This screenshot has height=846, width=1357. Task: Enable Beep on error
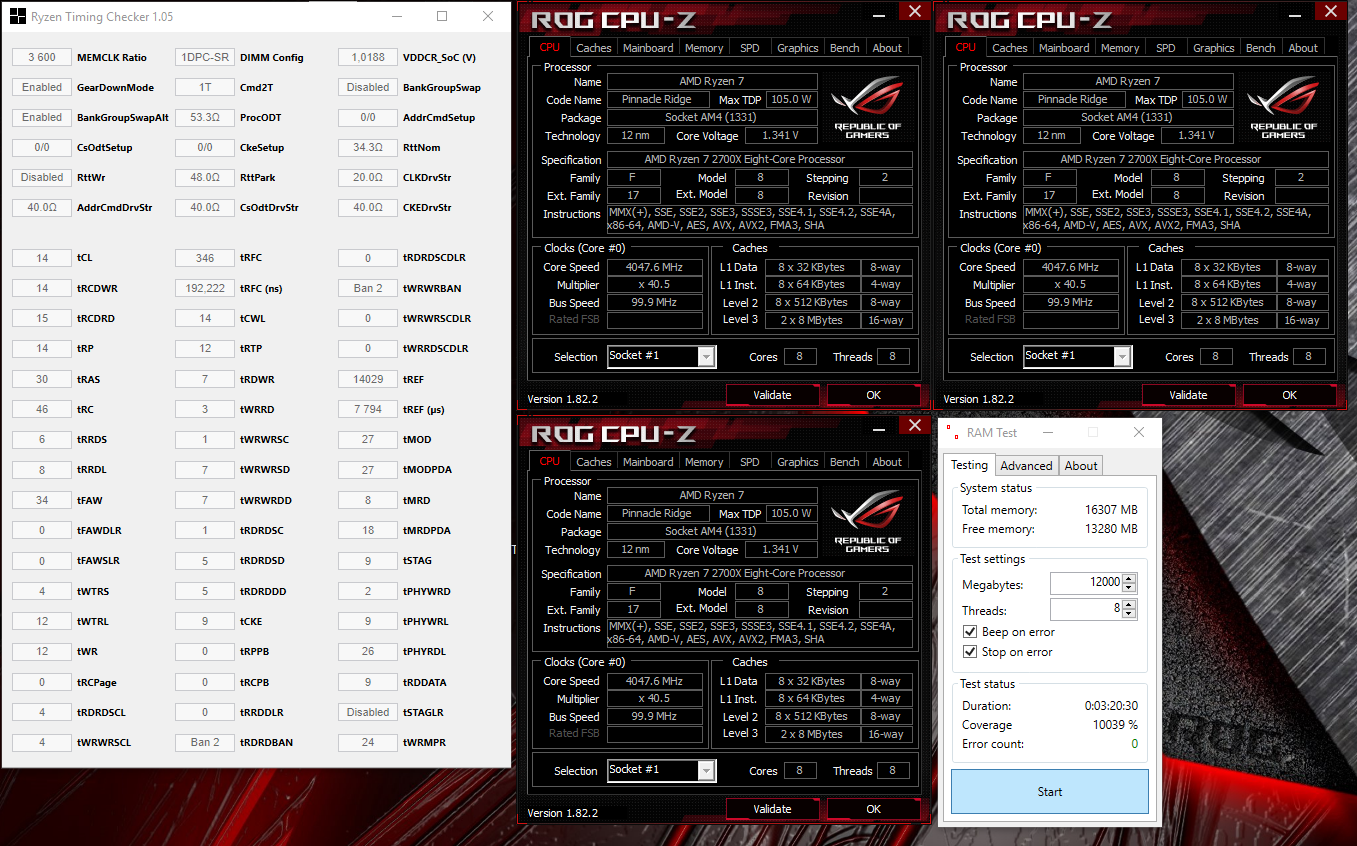[969, 631]
